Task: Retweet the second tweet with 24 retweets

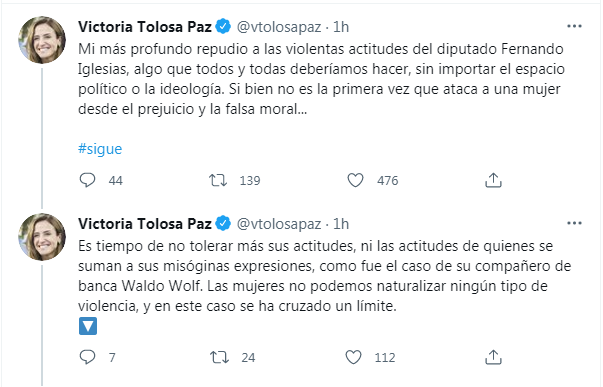Action: pos(219,357)
